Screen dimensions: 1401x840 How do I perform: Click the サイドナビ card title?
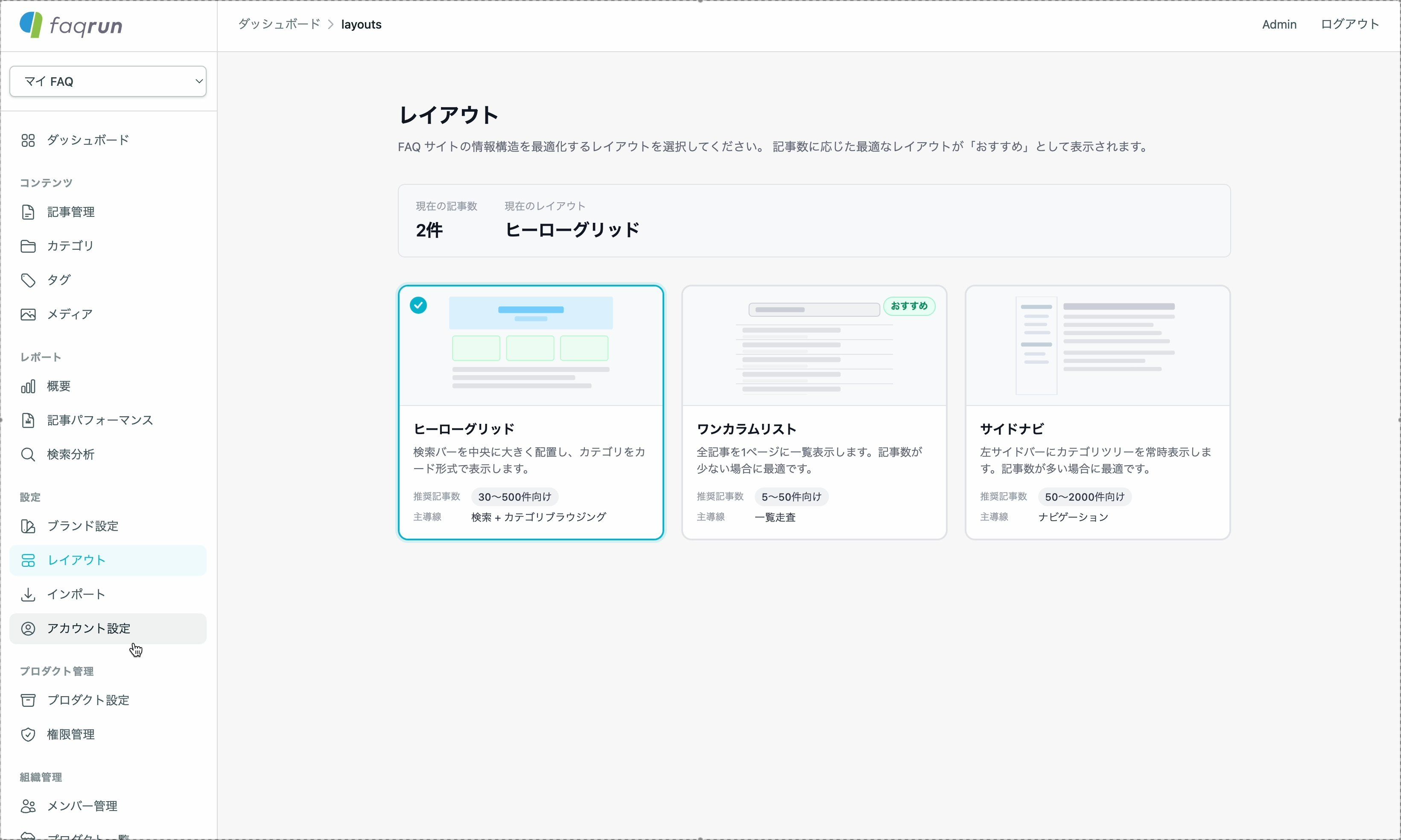(x=1012, y=429)
